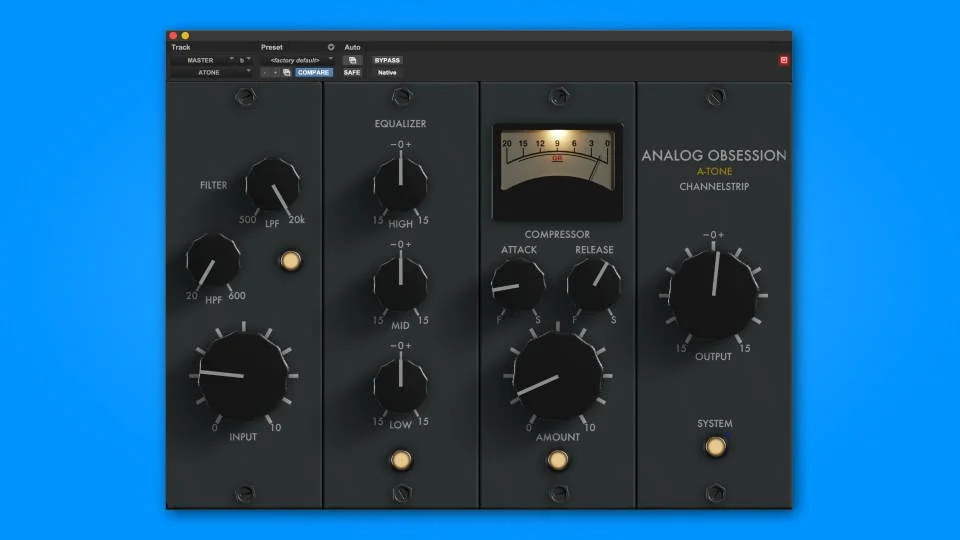
Task: Toggle the BYPASS button
Action: 387,60
